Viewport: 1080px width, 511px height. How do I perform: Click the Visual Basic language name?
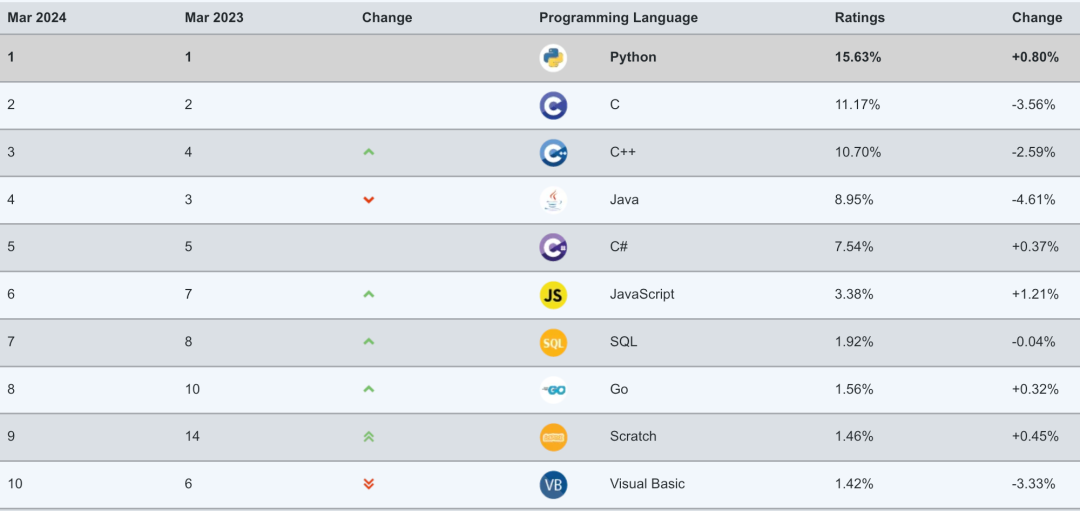[647, 483]
